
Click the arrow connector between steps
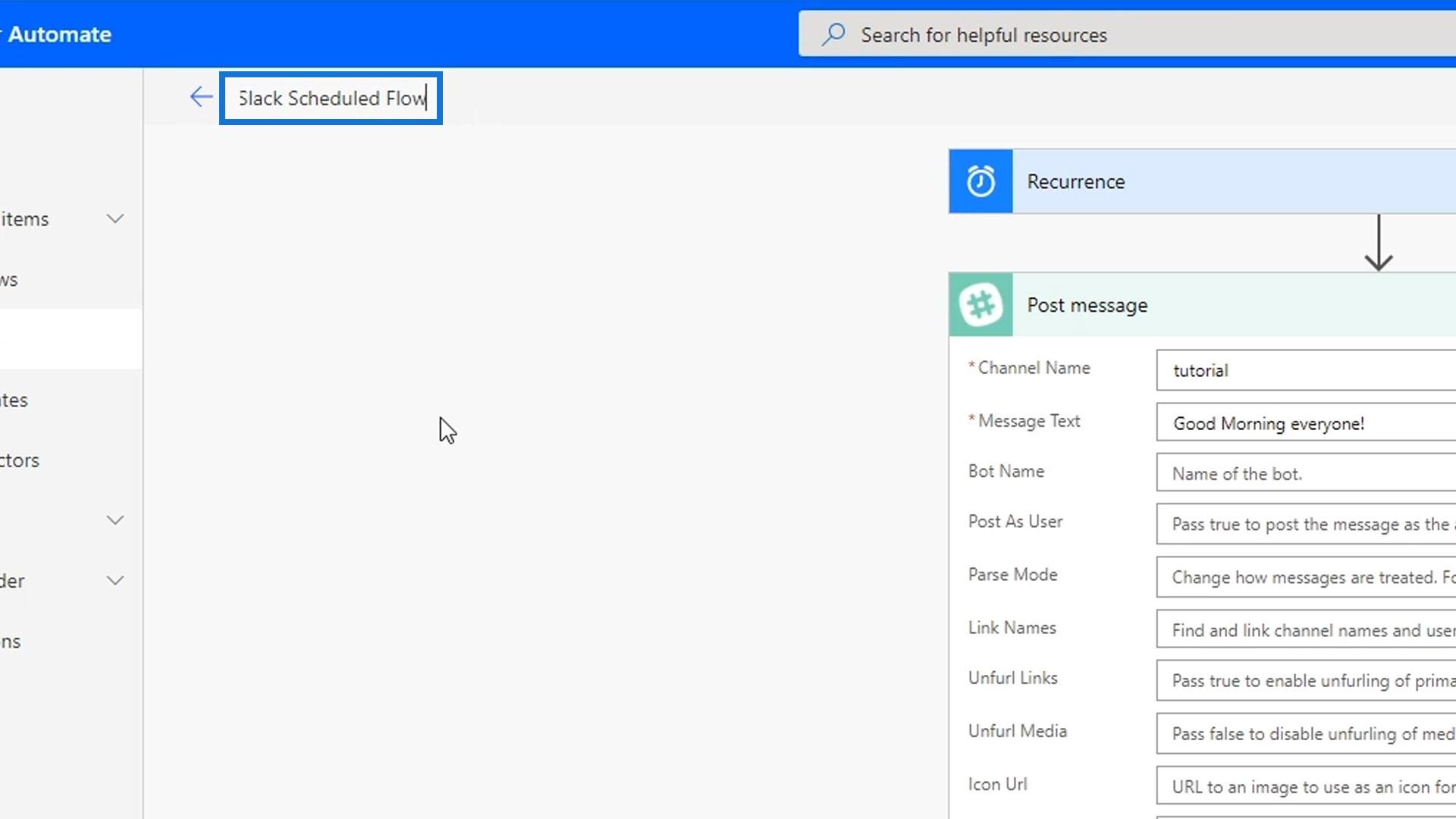[1378, 243]
